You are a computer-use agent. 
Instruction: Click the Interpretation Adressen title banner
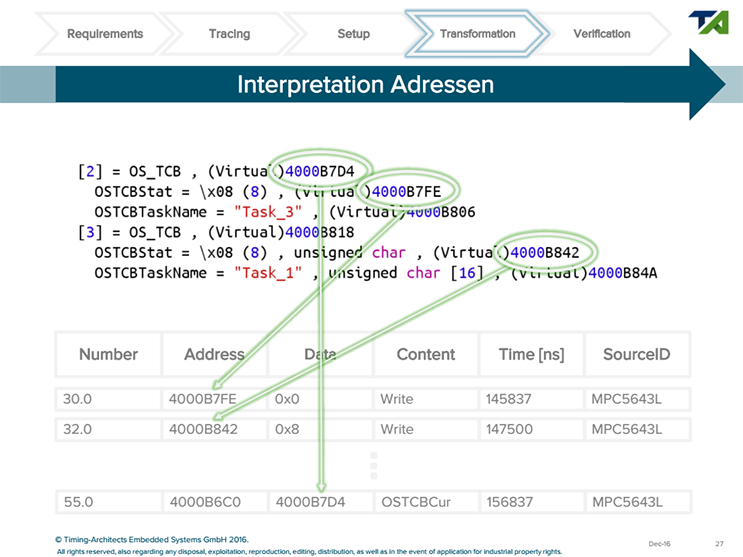click(365, 85)
